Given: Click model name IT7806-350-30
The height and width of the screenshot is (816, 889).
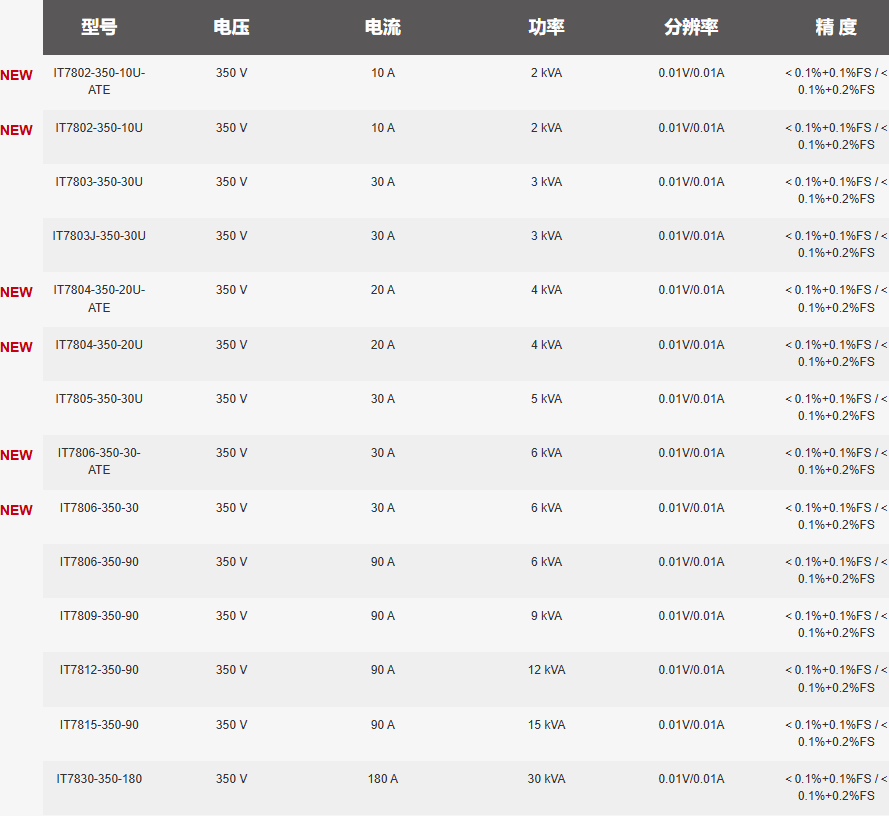Looking at the screenshot, I should [x=99, y=508].
